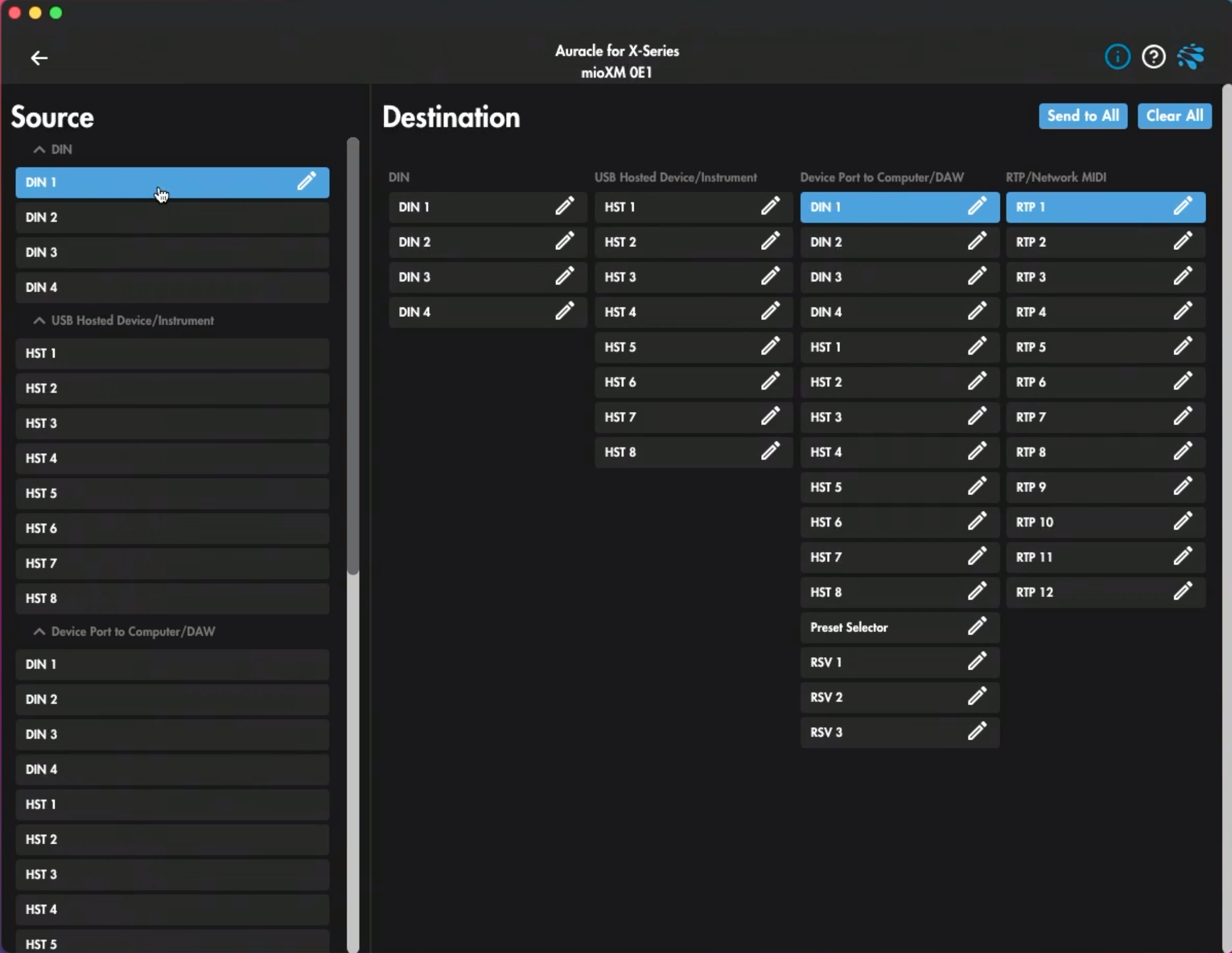Viewport: 1232px width, 953px height.
Task: Edit pencil for Device Port DIN 3
Action: click(x=976, y=276)
